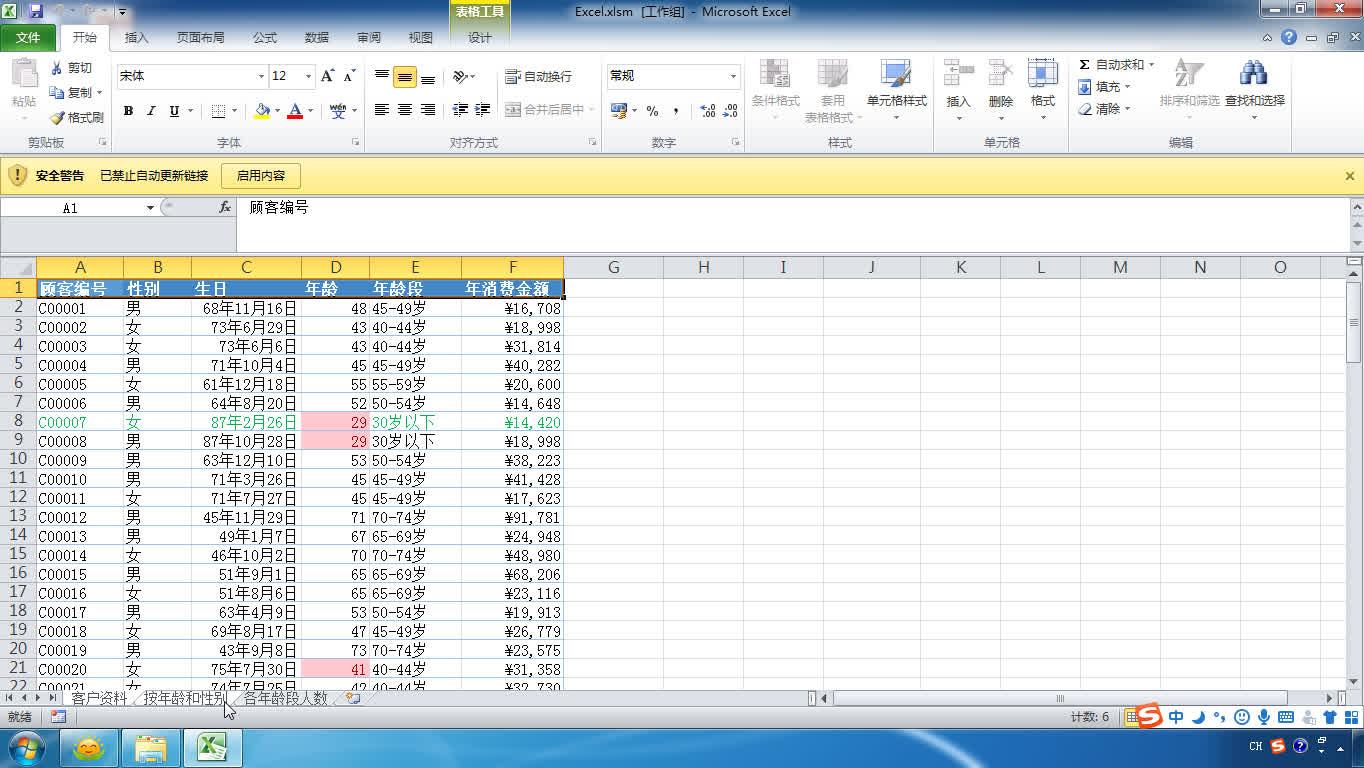Click the Paste (粘贴) clipboard icon
This screenshot has height=768, width=1364.
pos(24,73)
